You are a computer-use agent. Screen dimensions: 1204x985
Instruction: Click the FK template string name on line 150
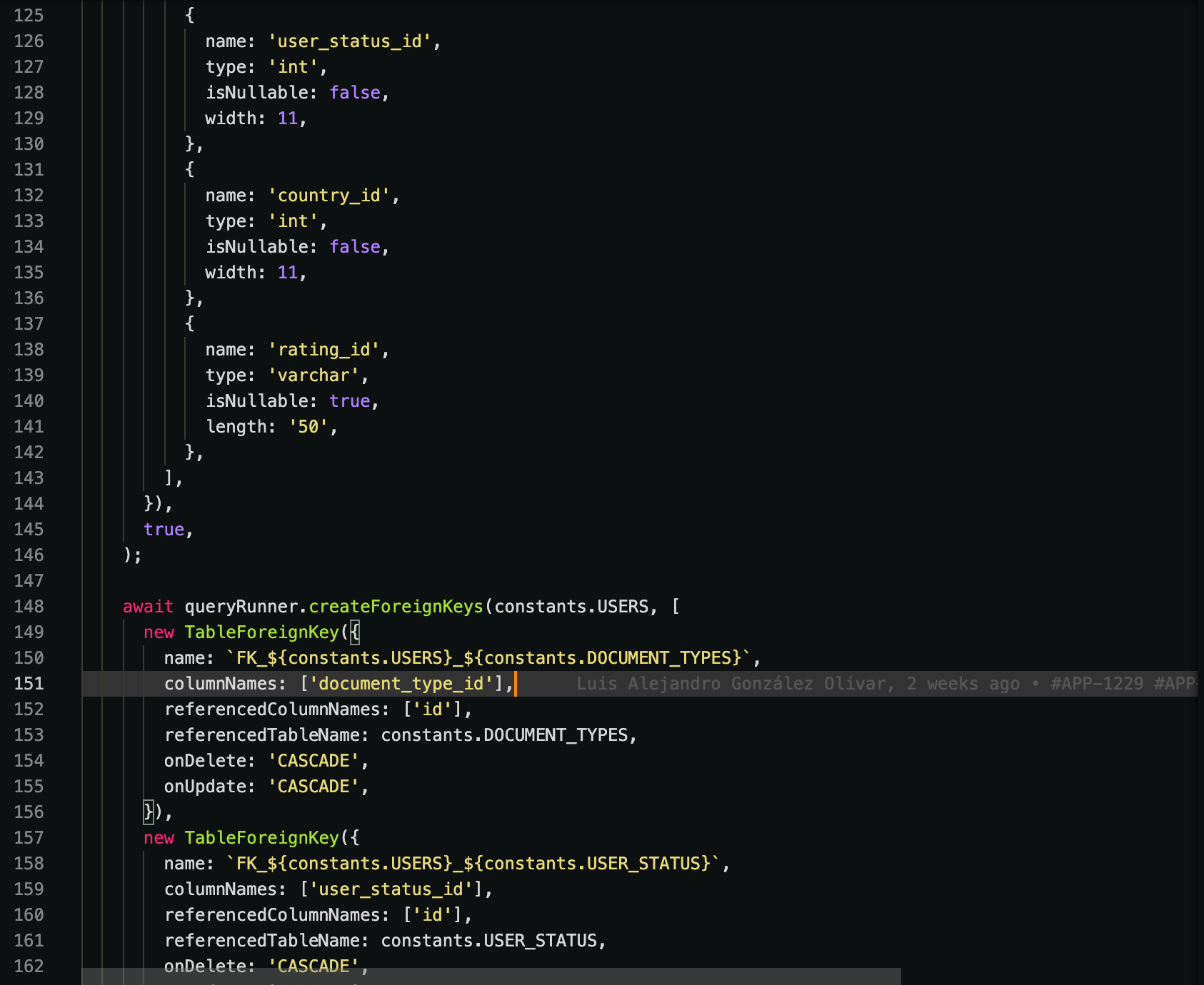pyautogui.click(x=489, y=658)
